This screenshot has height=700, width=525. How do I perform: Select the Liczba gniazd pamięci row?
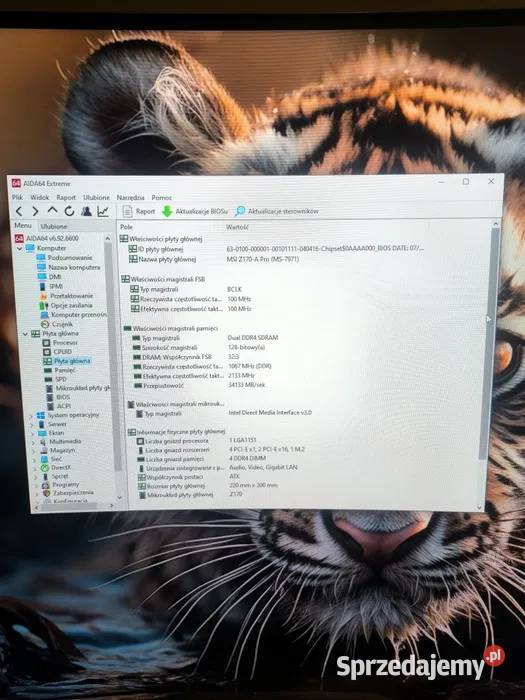pos(202,458)
